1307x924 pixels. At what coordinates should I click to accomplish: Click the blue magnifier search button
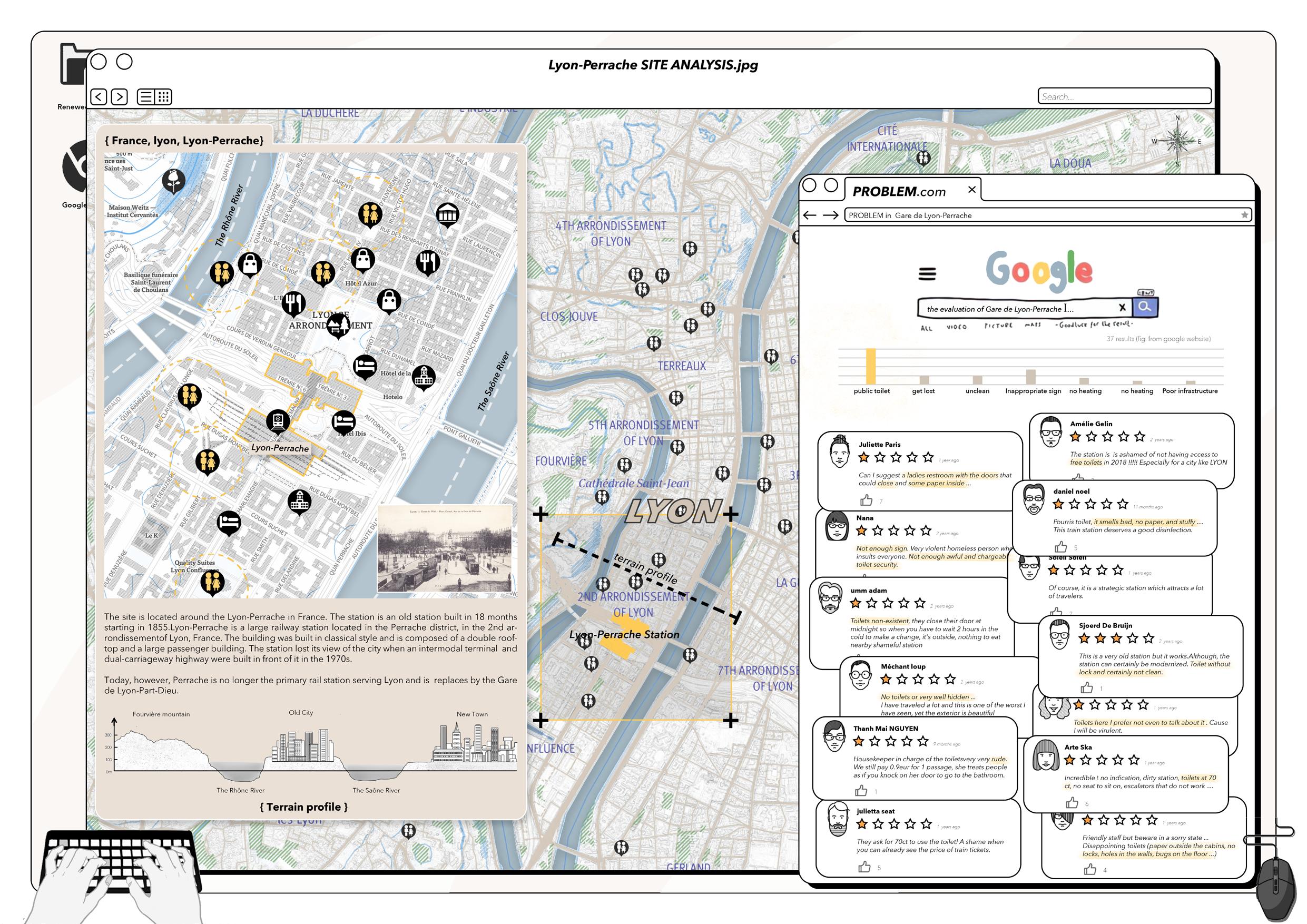(x=1145, y=307)
